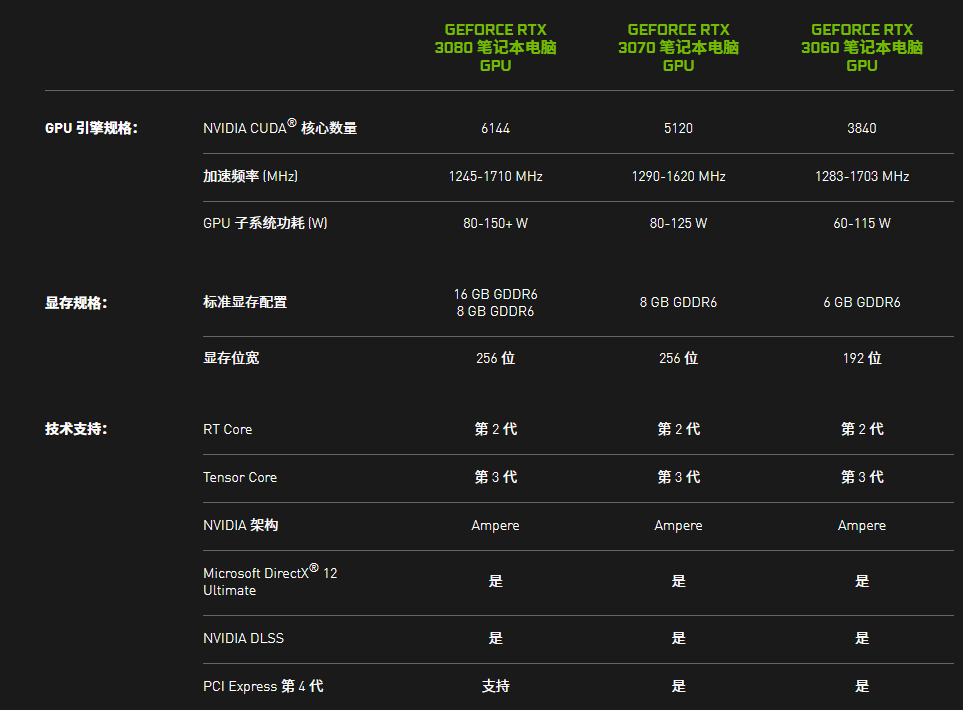Click the 加速频率 (MHz) row label
Image resolution: width=963 pixels, height=710 pixels.
(250, 176)
